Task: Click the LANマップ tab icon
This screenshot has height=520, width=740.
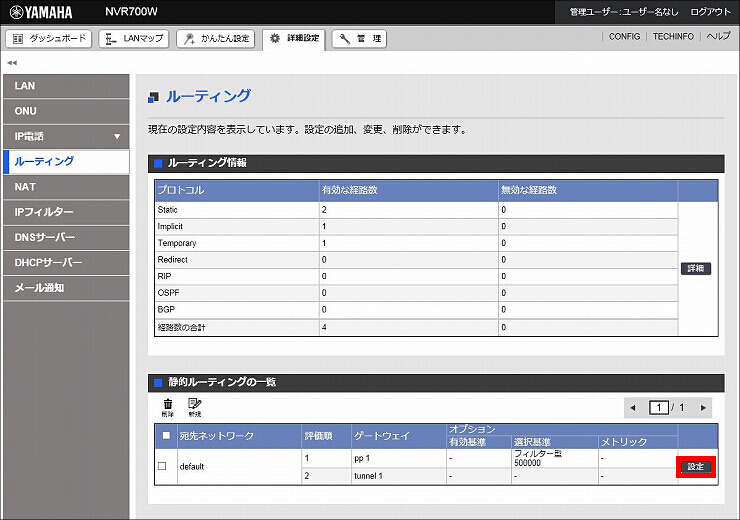Action: click(110, 39)
